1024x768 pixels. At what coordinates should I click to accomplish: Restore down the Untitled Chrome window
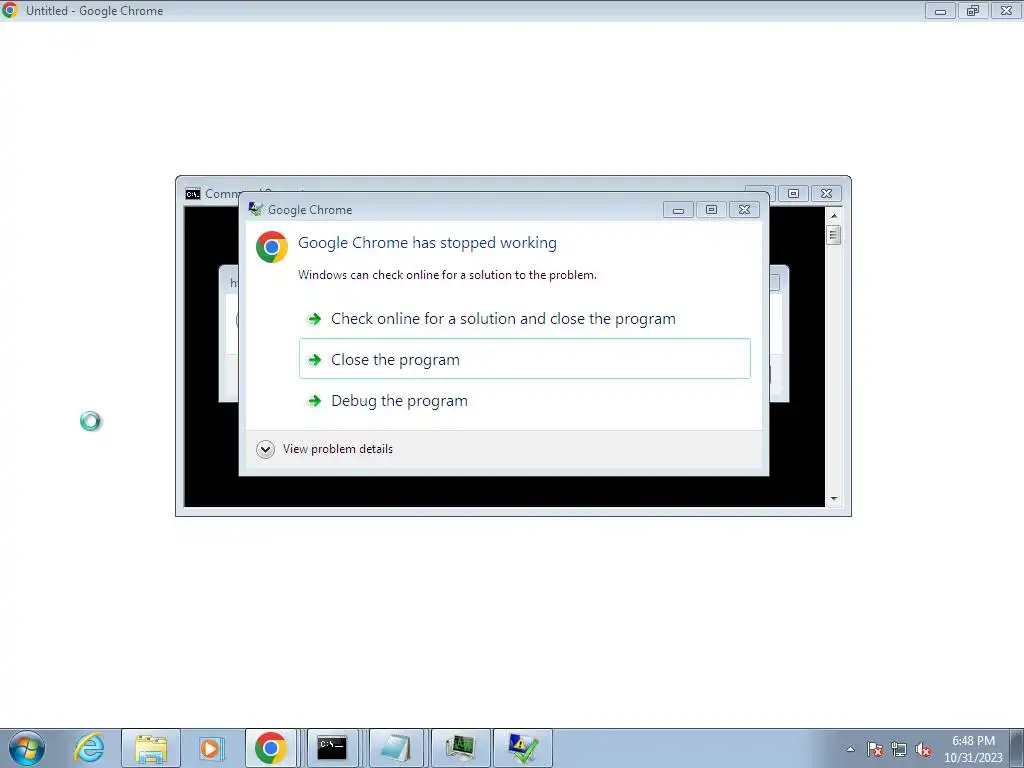coord(973,10)
